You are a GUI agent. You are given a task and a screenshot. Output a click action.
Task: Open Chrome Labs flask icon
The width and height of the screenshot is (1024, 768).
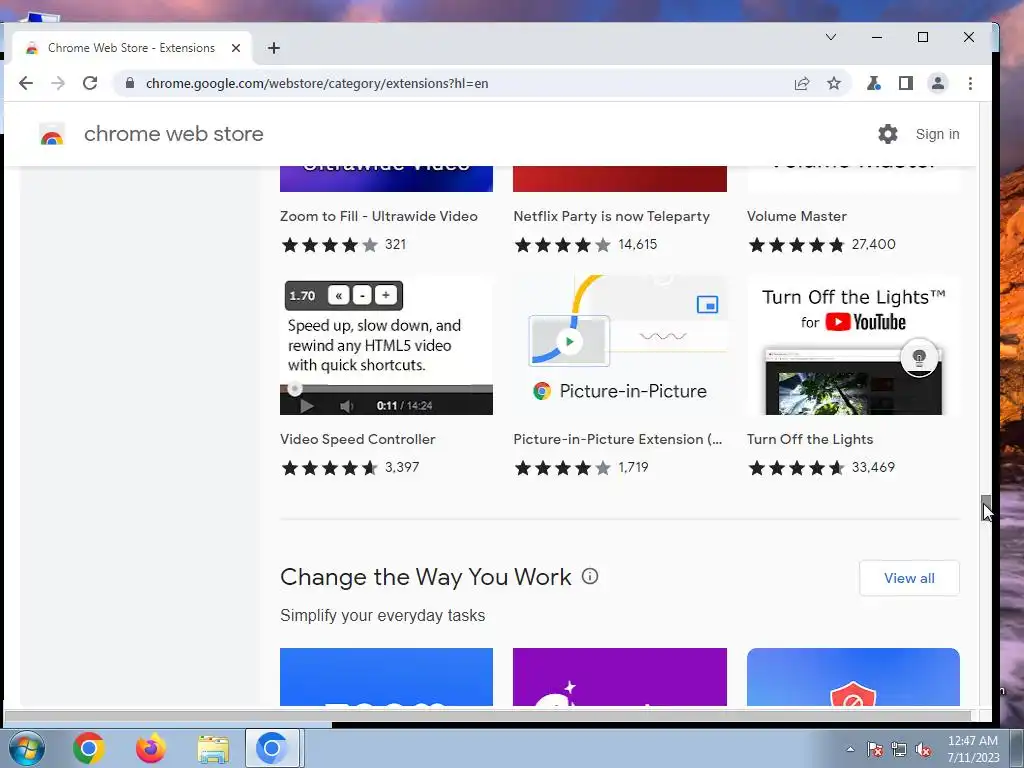click(x=873, y=83)
